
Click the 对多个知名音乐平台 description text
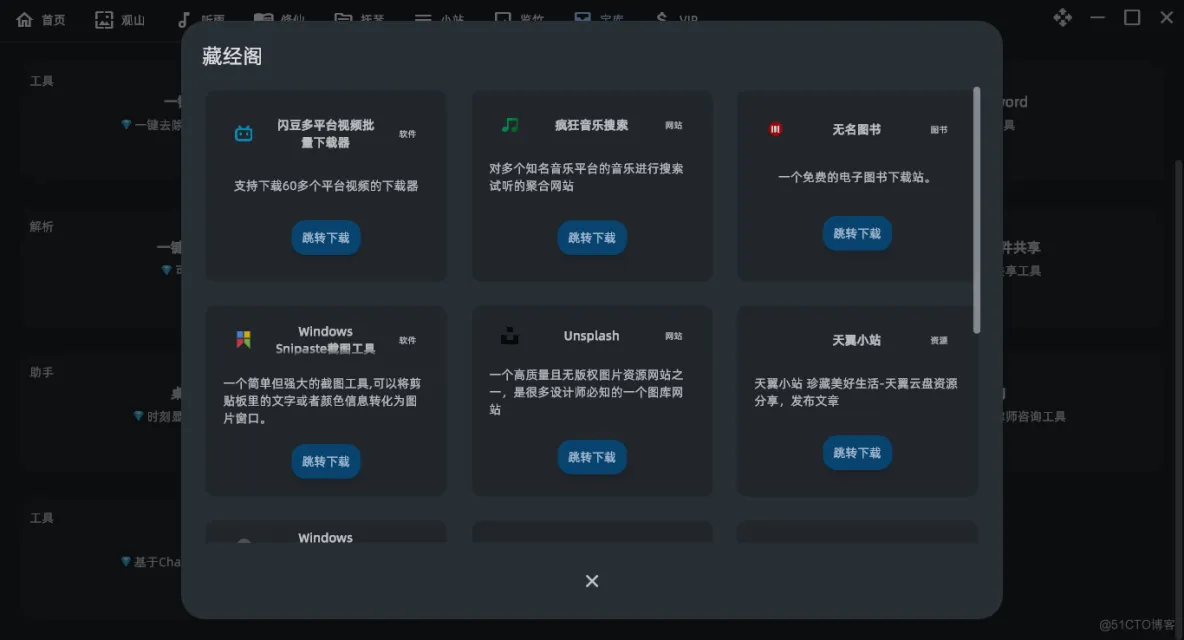(586, 177)
